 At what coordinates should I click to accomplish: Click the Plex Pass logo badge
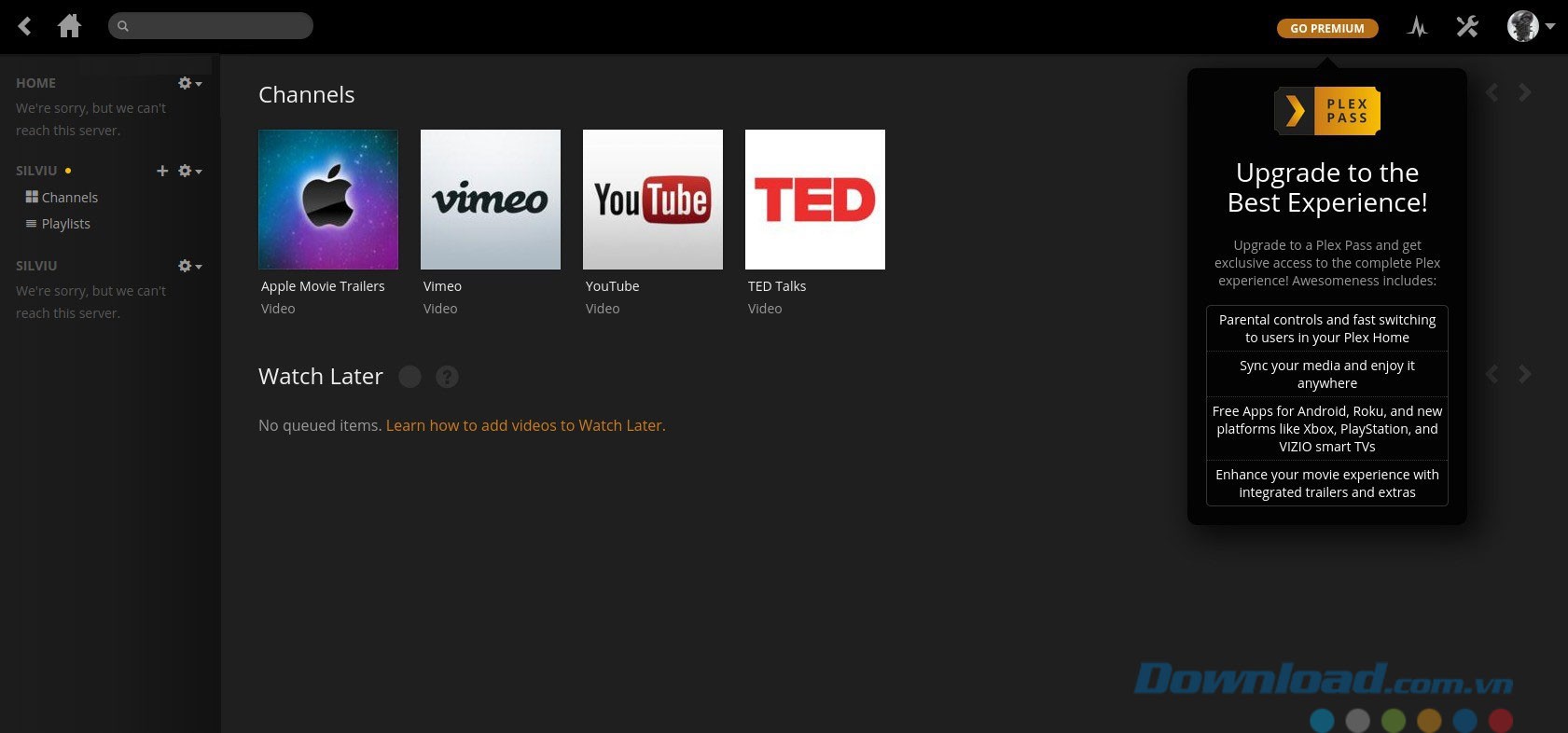(x=1326, y=111)
